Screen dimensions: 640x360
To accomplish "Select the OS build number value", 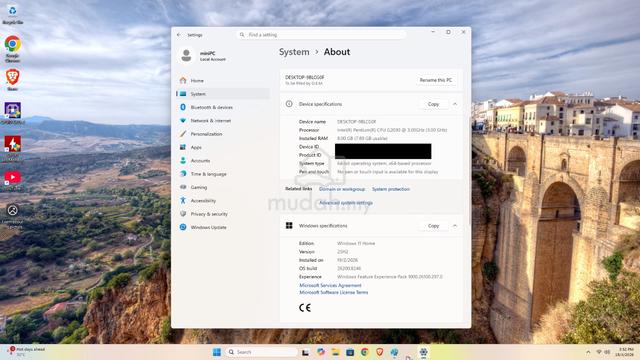I will (x=349, y=269).
